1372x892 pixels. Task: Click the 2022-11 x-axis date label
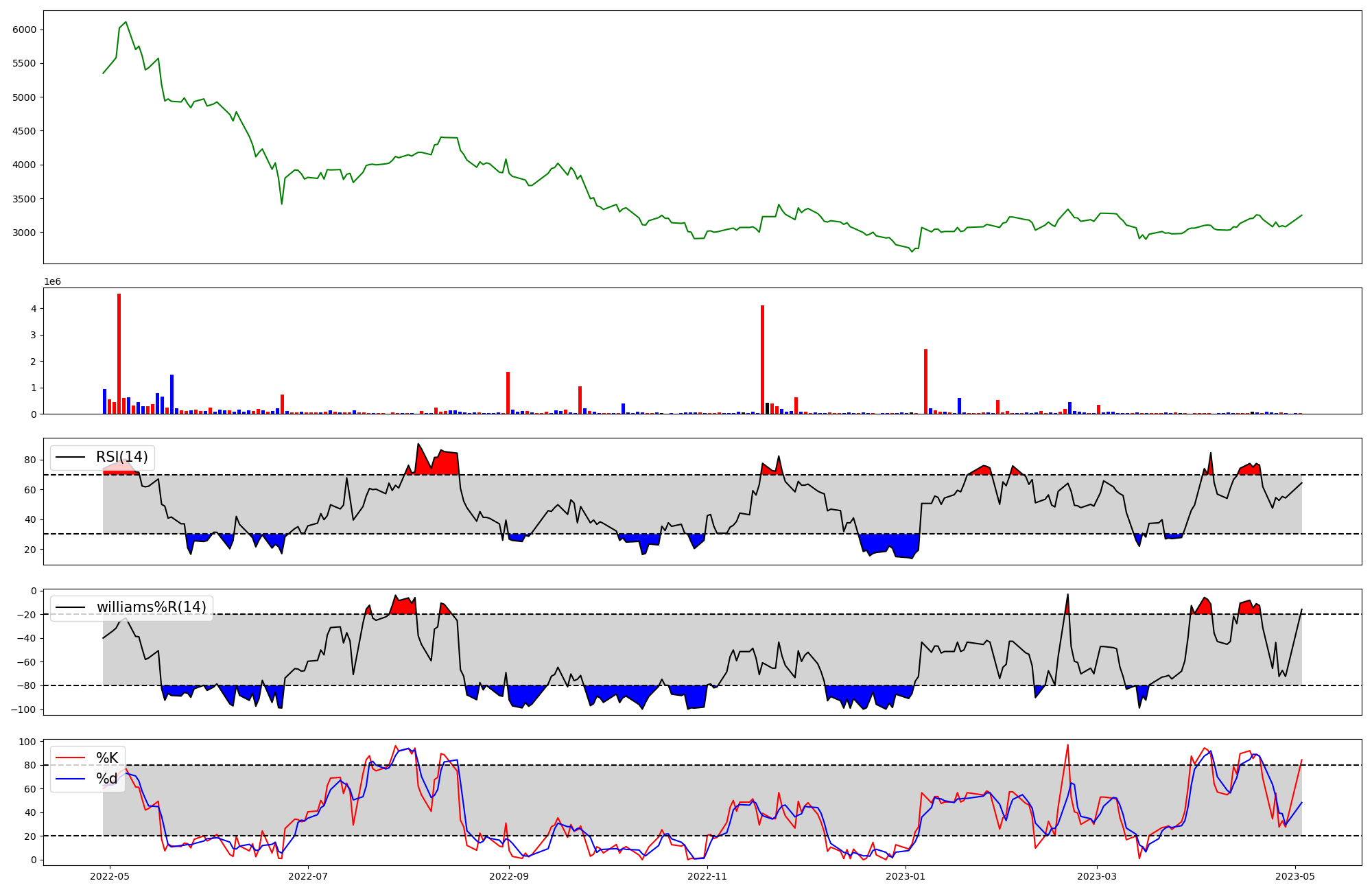707,876
